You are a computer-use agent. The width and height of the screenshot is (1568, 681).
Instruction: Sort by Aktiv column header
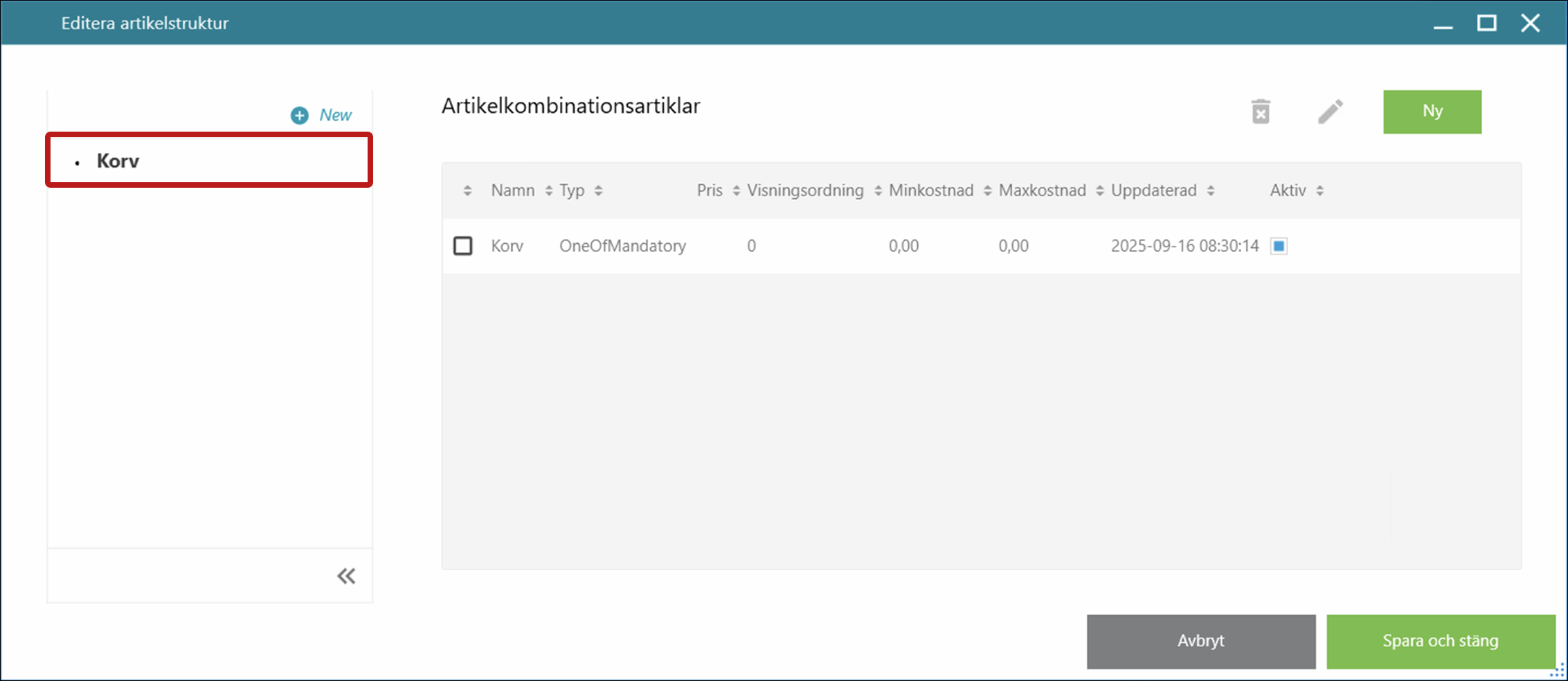(1288, 191)
